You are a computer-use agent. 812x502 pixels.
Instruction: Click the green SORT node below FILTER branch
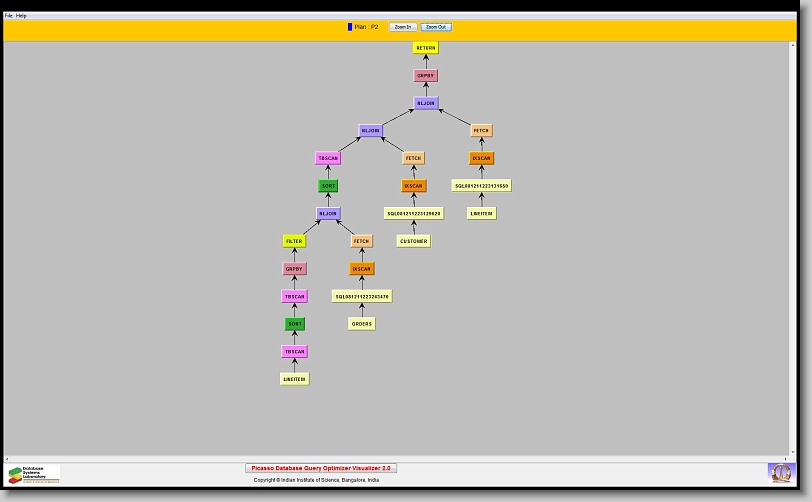pos(294,324)
